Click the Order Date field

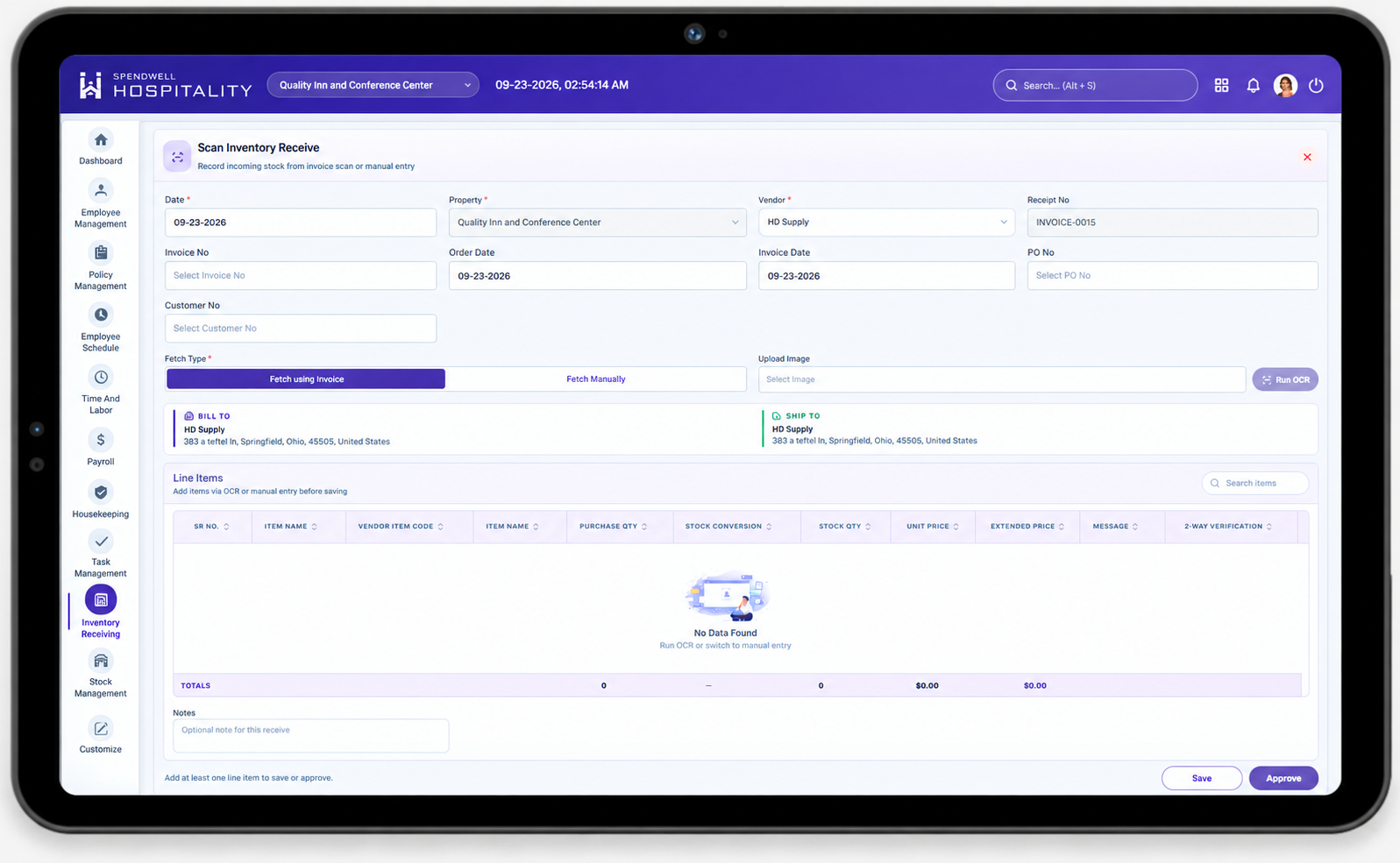pyautogui.click(x=598, y=275)
